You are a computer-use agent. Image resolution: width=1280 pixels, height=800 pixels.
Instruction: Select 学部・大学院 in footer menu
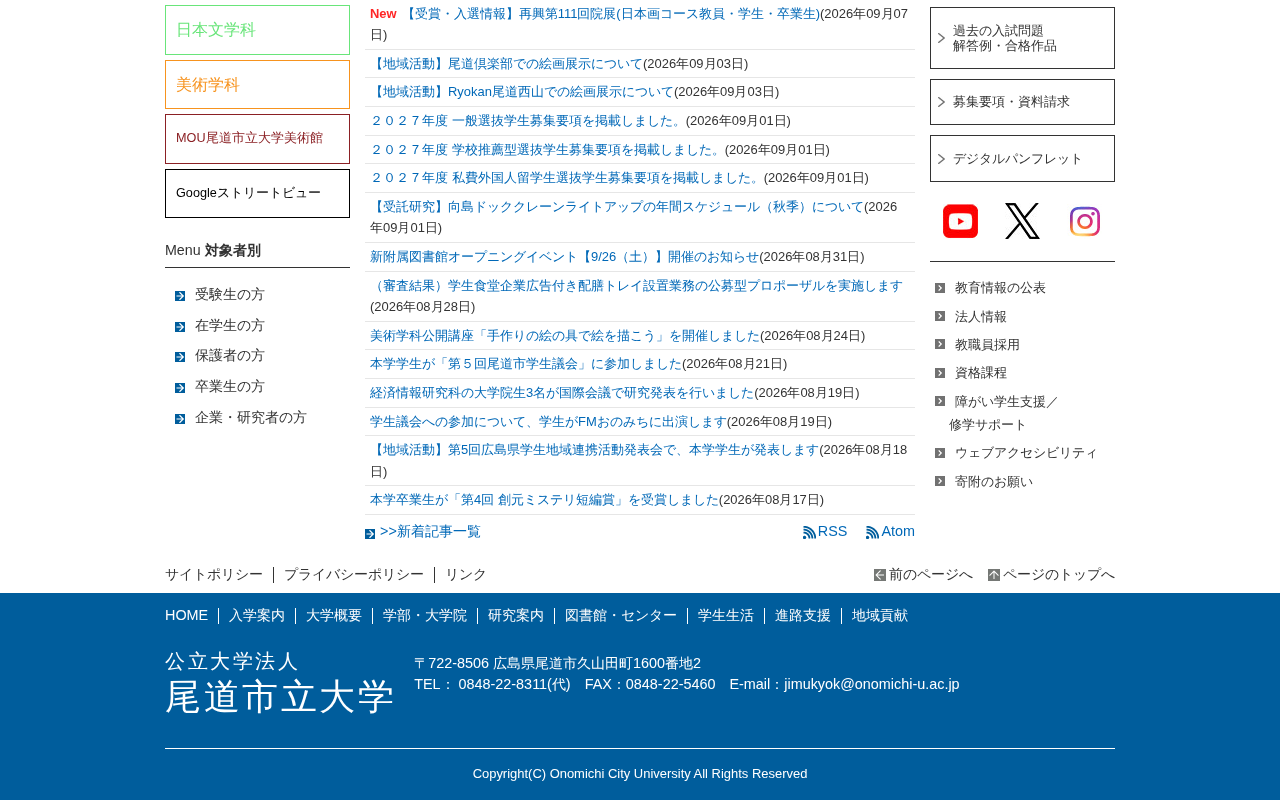point(425,616)
